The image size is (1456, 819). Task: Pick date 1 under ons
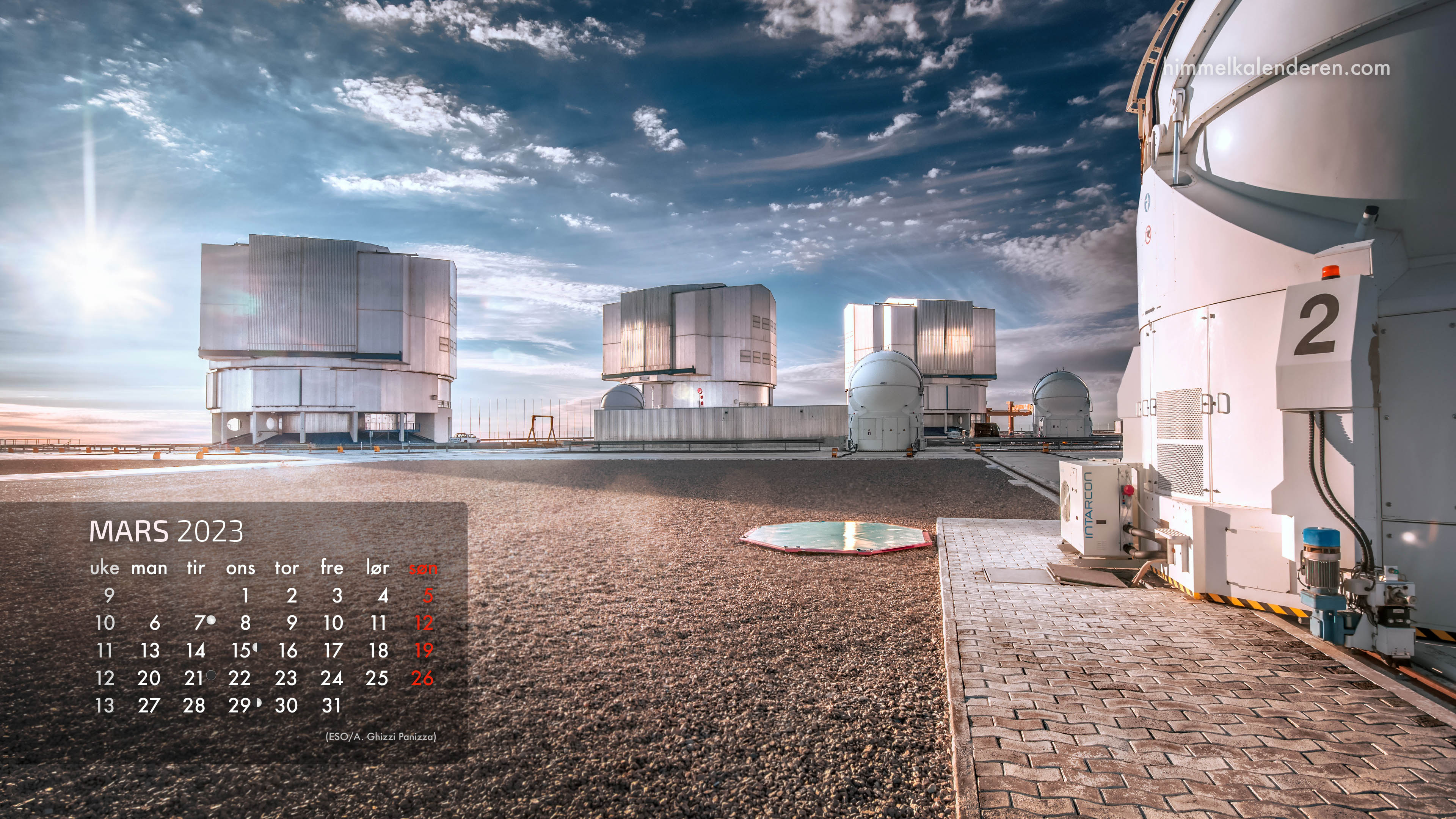point(245,595)
